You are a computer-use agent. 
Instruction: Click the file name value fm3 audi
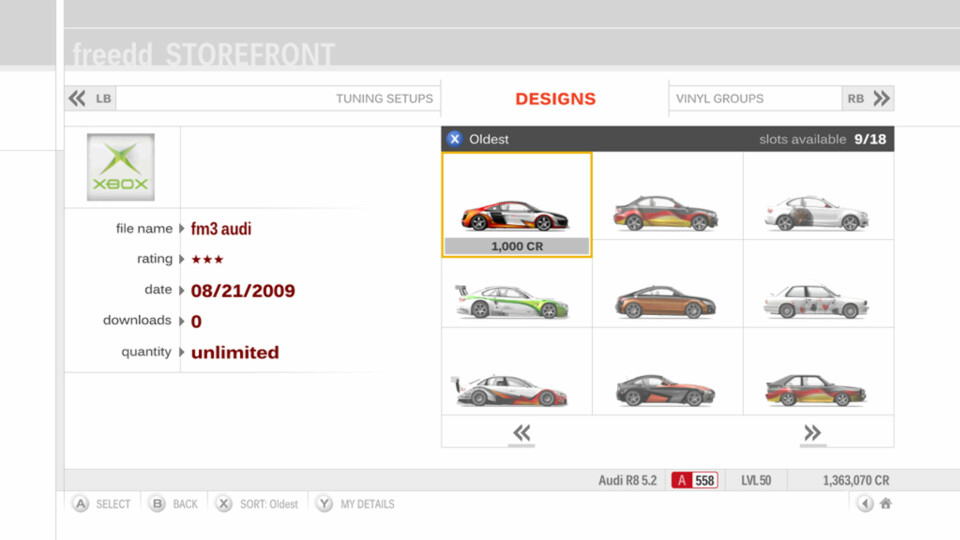221,229
